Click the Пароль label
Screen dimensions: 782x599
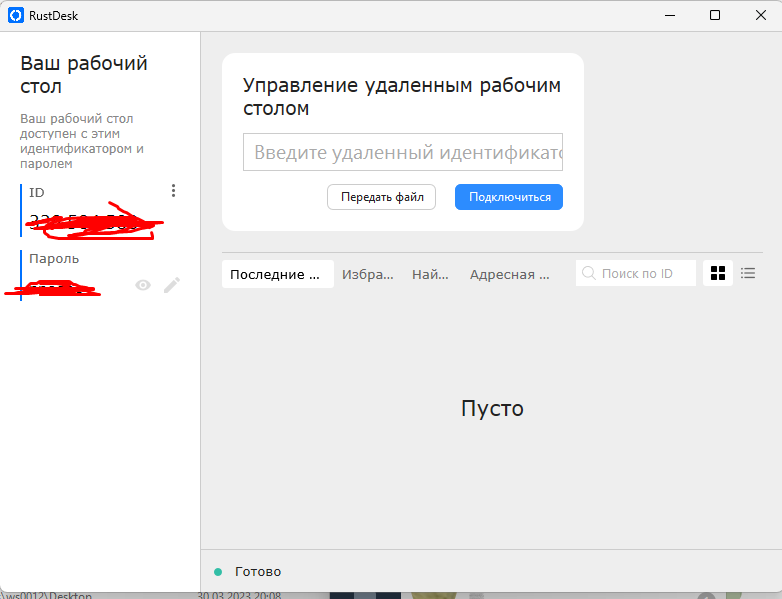pos(54,259)
